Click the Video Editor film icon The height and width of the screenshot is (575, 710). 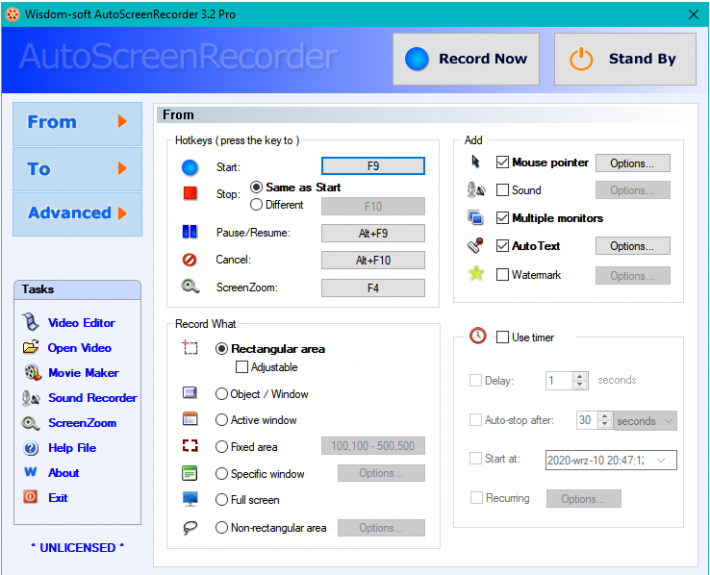(31, 321)
